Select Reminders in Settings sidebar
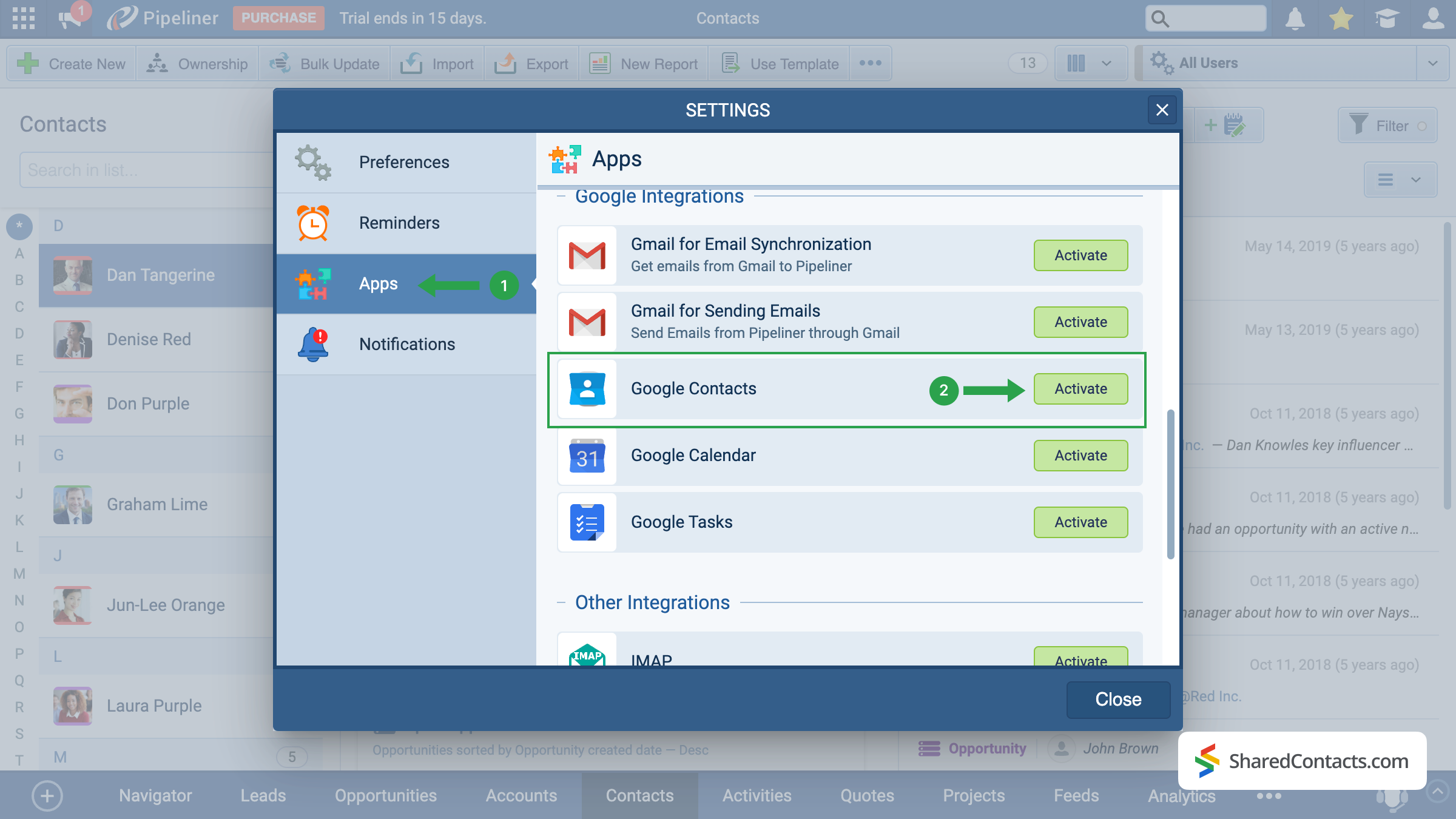The image size is (1456, 819). point(406,223)
